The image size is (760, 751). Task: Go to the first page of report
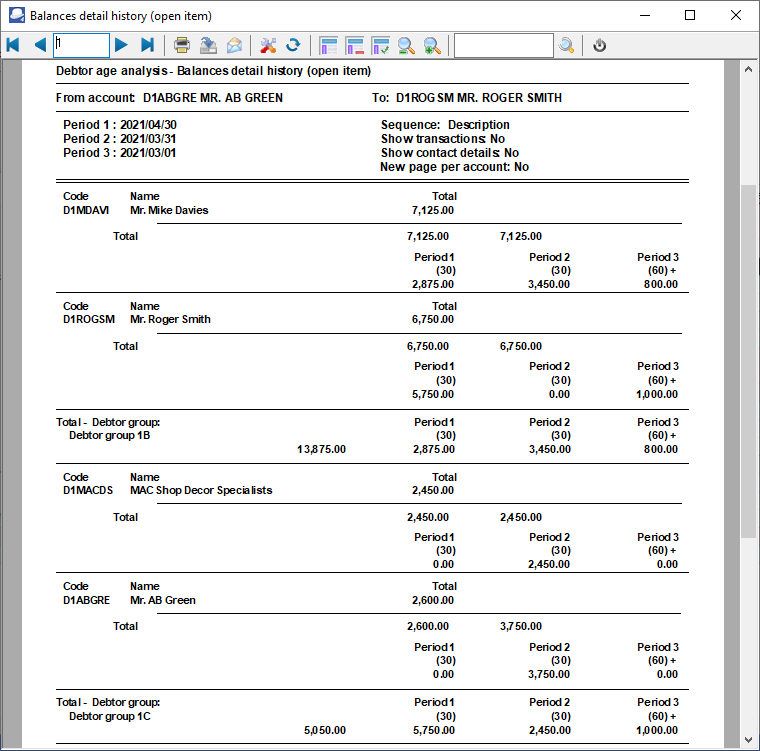[x=14, y=45]
